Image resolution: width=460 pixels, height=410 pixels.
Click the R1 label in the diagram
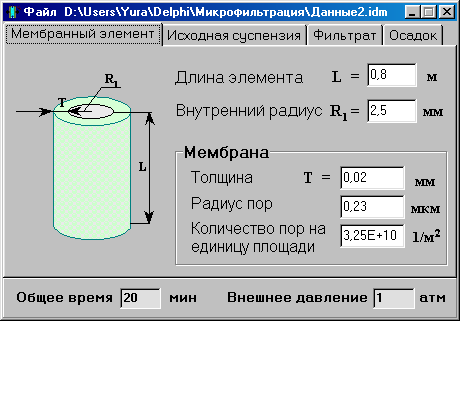(x=111, y=80)
